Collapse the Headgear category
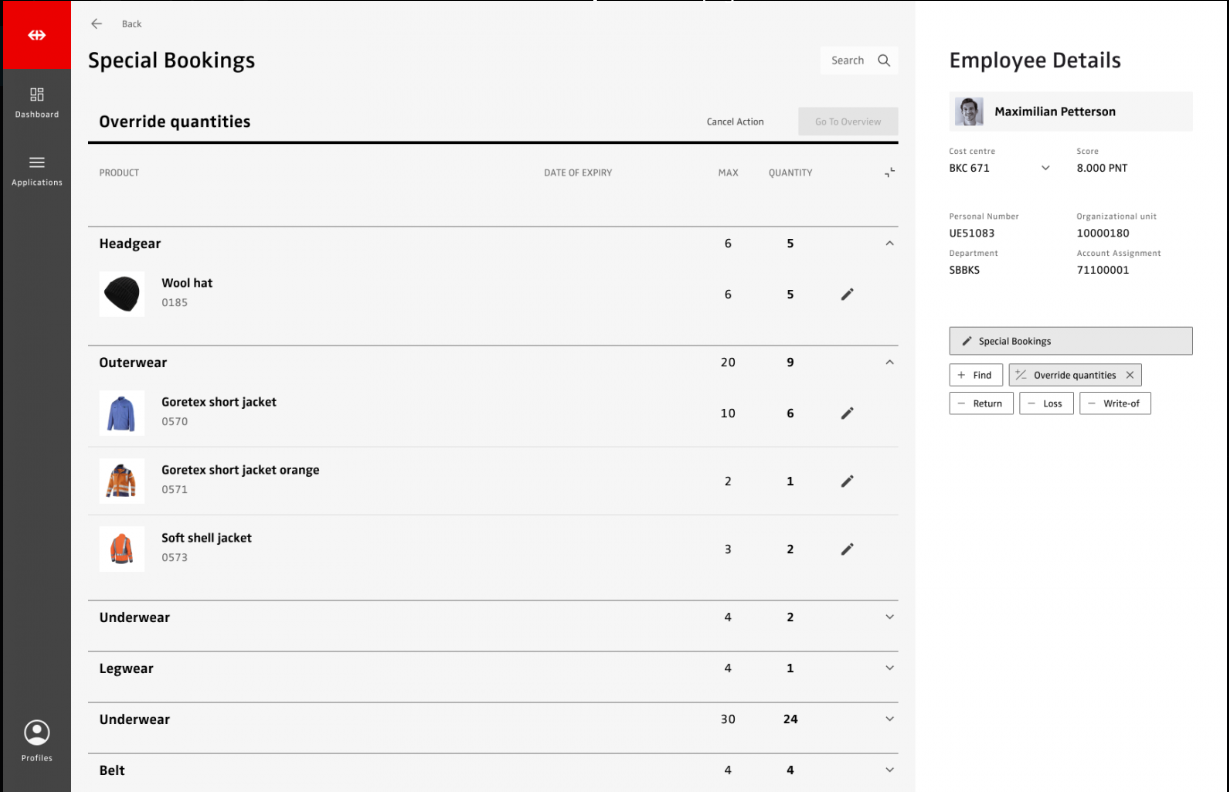Viewport: 1229px width, 792px height. click(889, 243)
